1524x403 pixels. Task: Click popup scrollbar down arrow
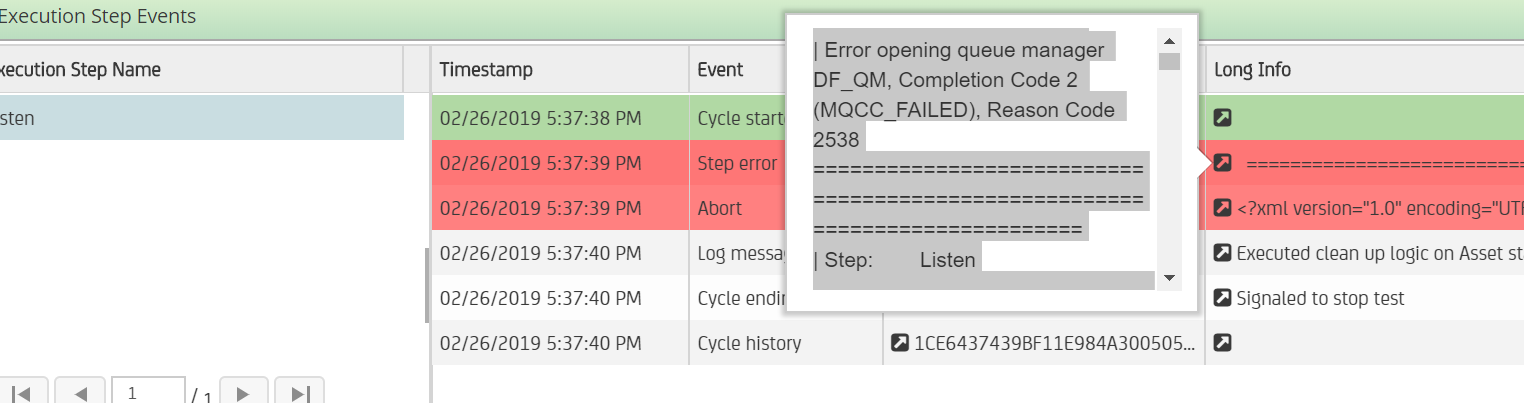point(1169,278)
